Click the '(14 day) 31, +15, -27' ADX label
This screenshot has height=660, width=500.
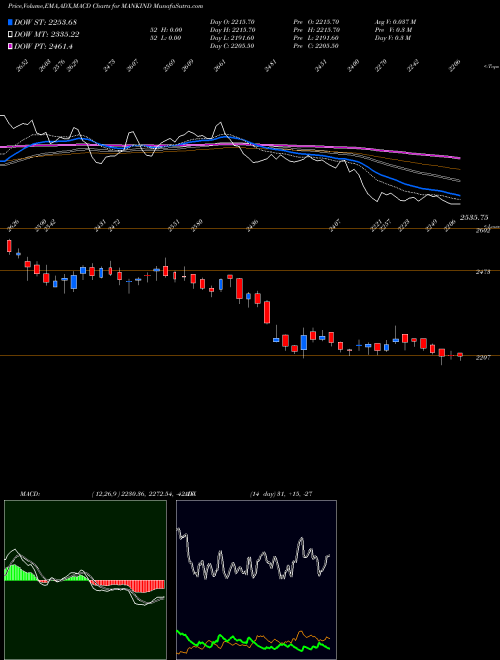click(x=281, y=494)
